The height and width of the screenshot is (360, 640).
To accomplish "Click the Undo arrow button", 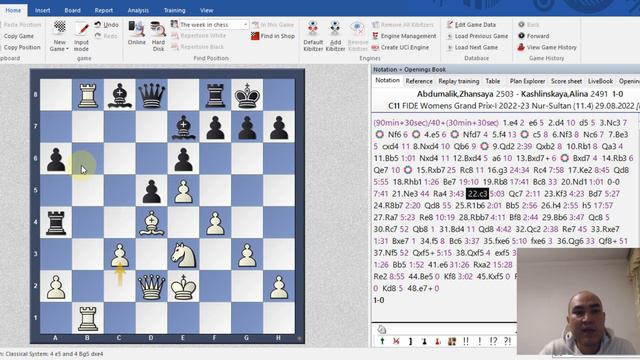I will (107, 24).
